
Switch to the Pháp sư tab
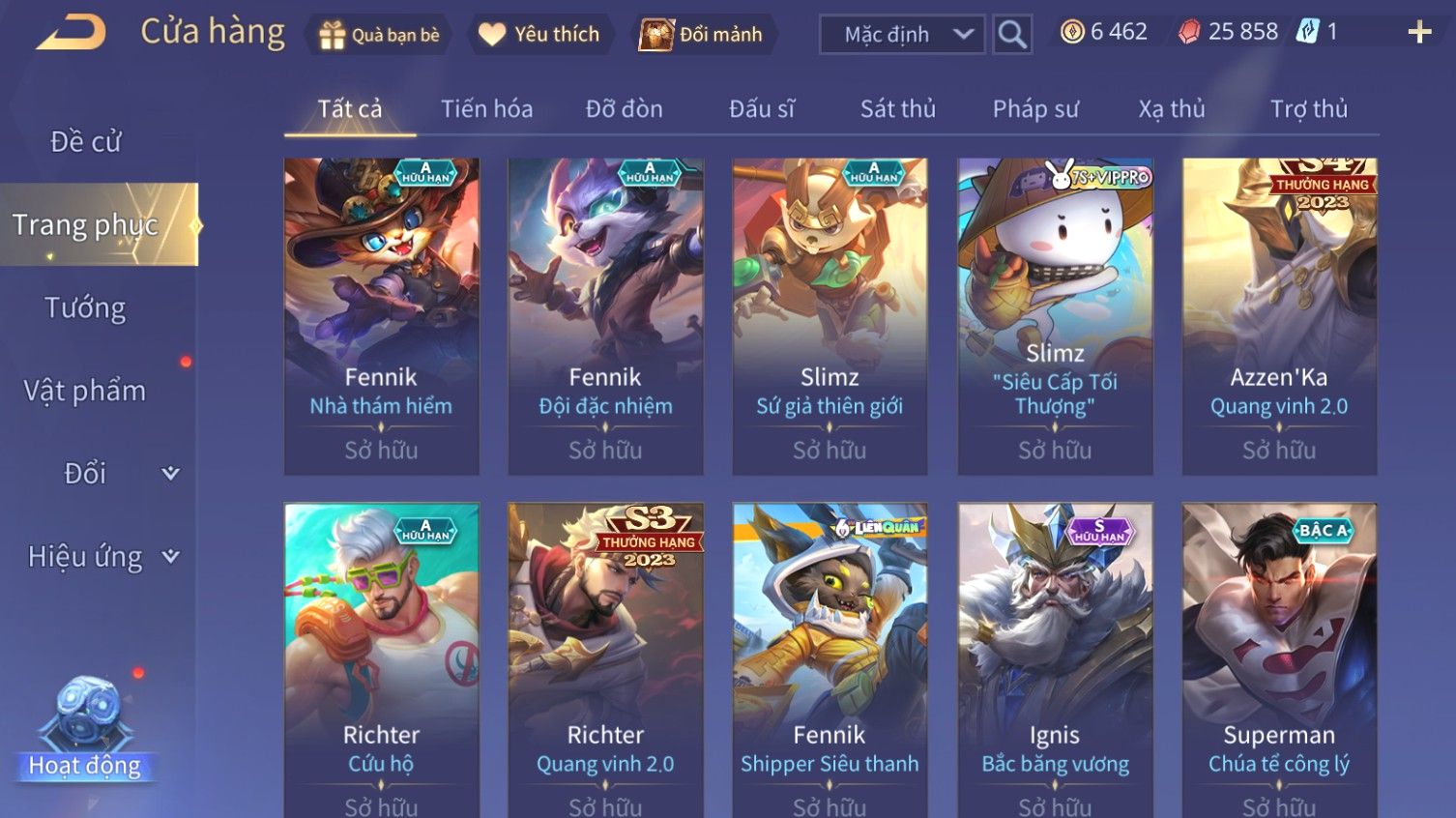click(x=1035, y=109)
